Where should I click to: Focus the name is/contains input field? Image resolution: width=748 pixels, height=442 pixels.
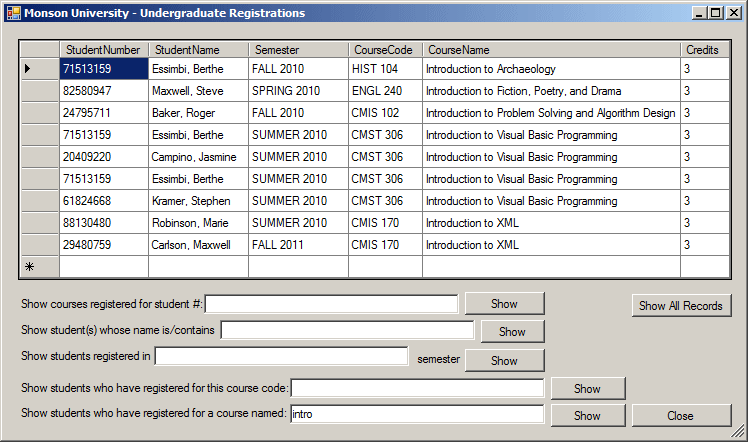(347, 330)
